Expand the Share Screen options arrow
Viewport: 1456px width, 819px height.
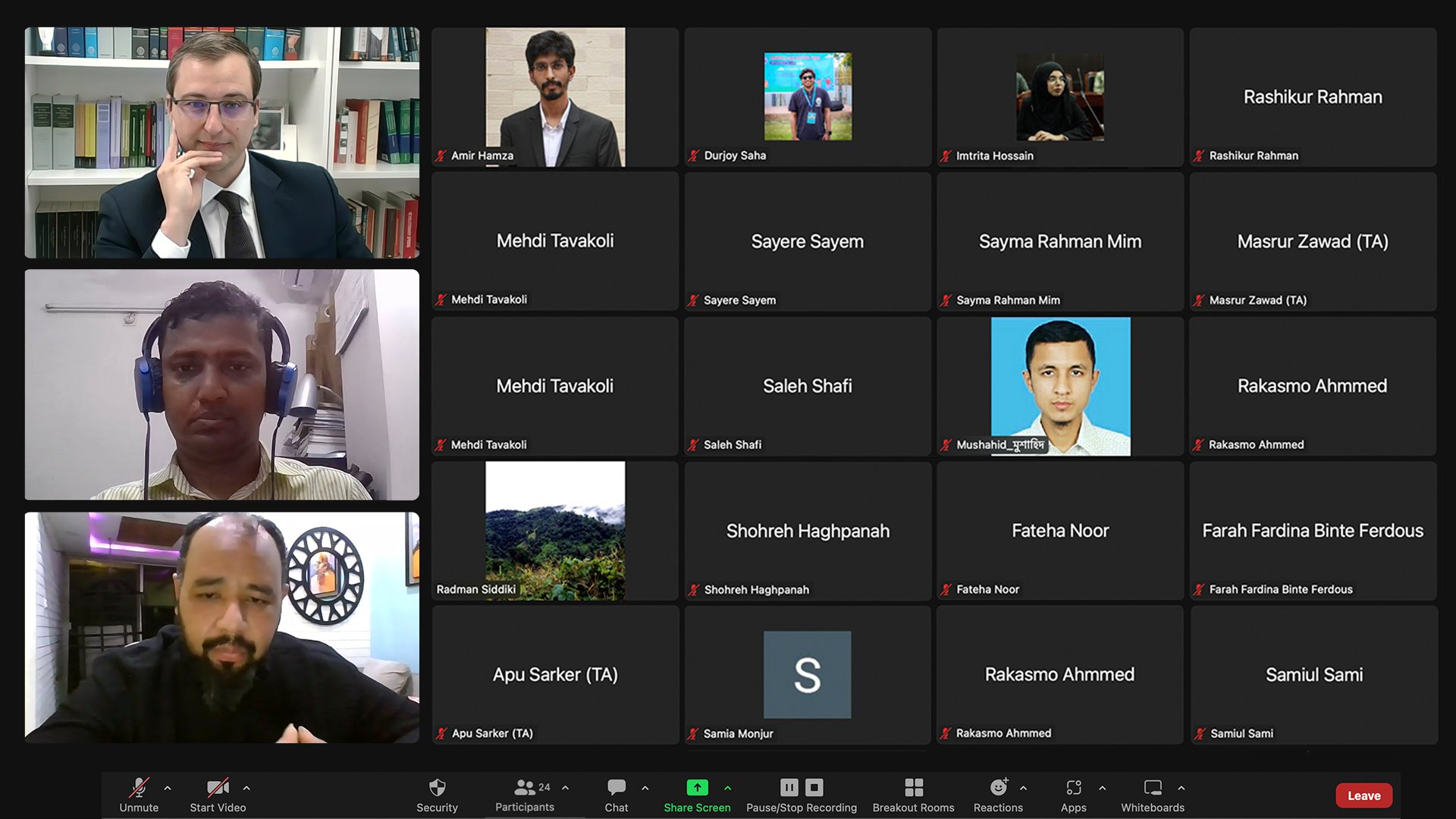[727, 788]
